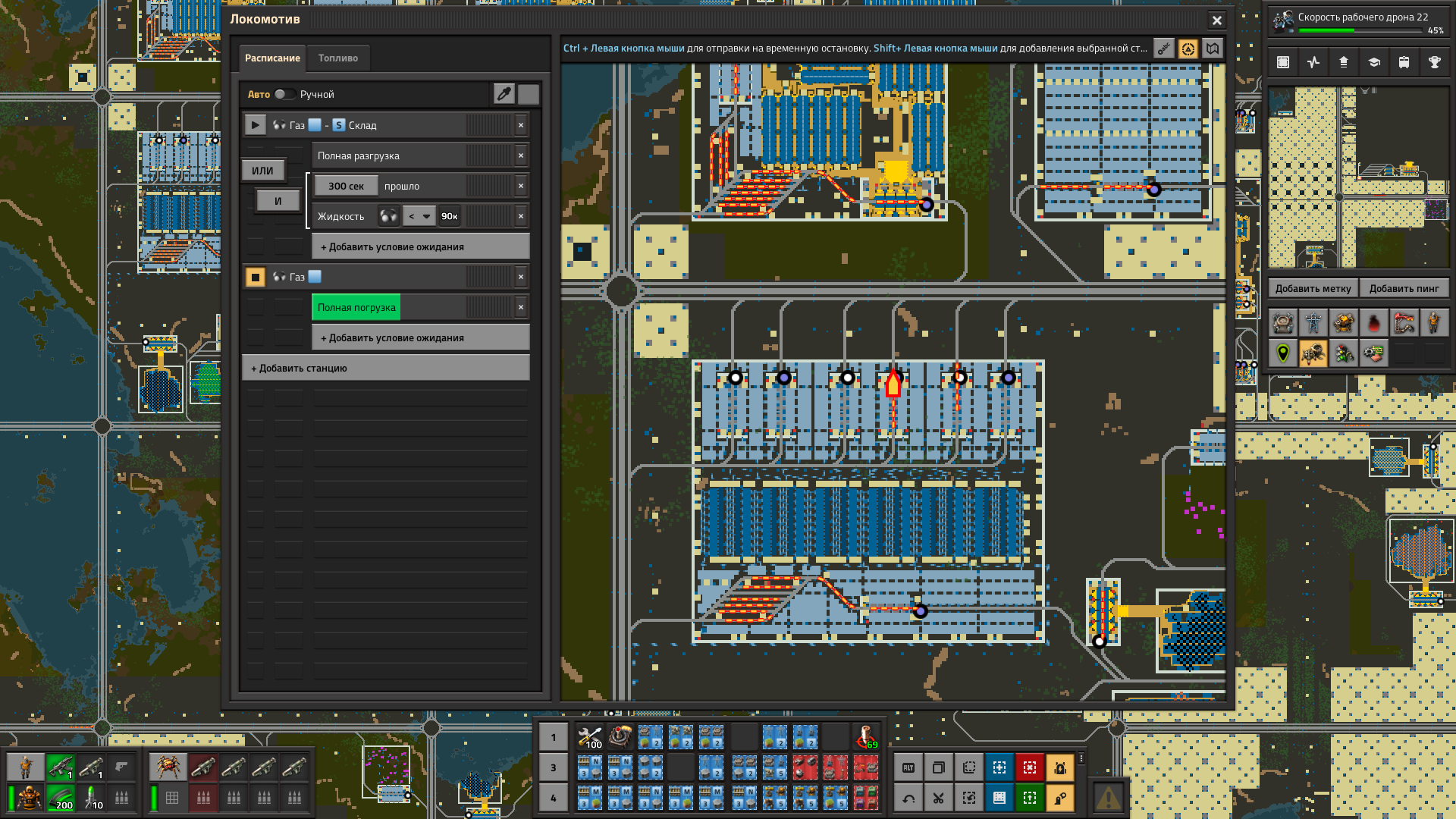Open the train in full map view icon
Viewport: 1456px width, 819px height.
click(1213, 49)
